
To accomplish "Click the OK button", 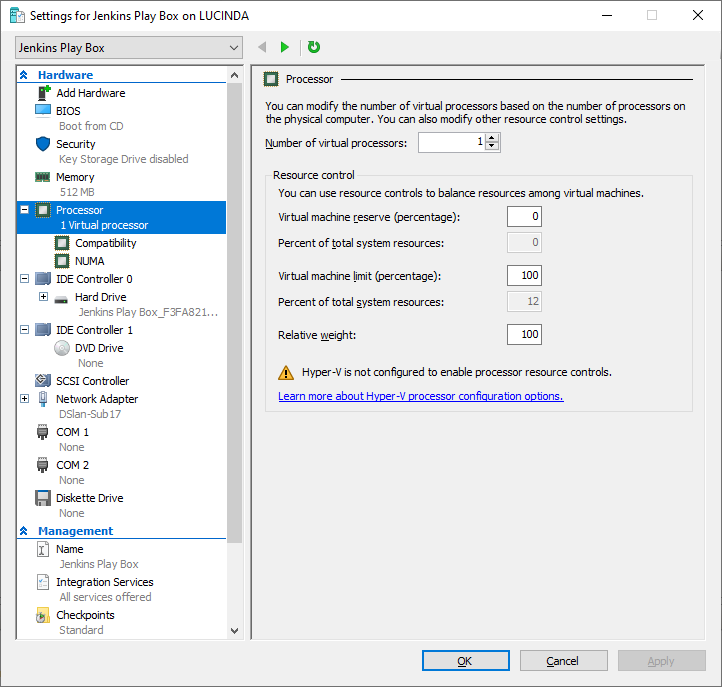I will pos(466,661).
